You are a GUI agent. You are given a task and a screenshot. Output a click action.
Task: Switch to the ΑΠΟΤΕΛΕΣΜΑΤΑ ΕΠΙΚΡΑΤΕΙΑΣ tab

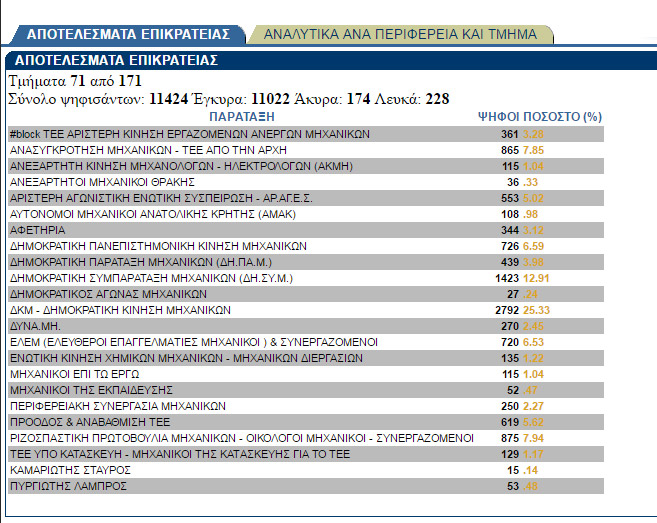tap(128, 34)
